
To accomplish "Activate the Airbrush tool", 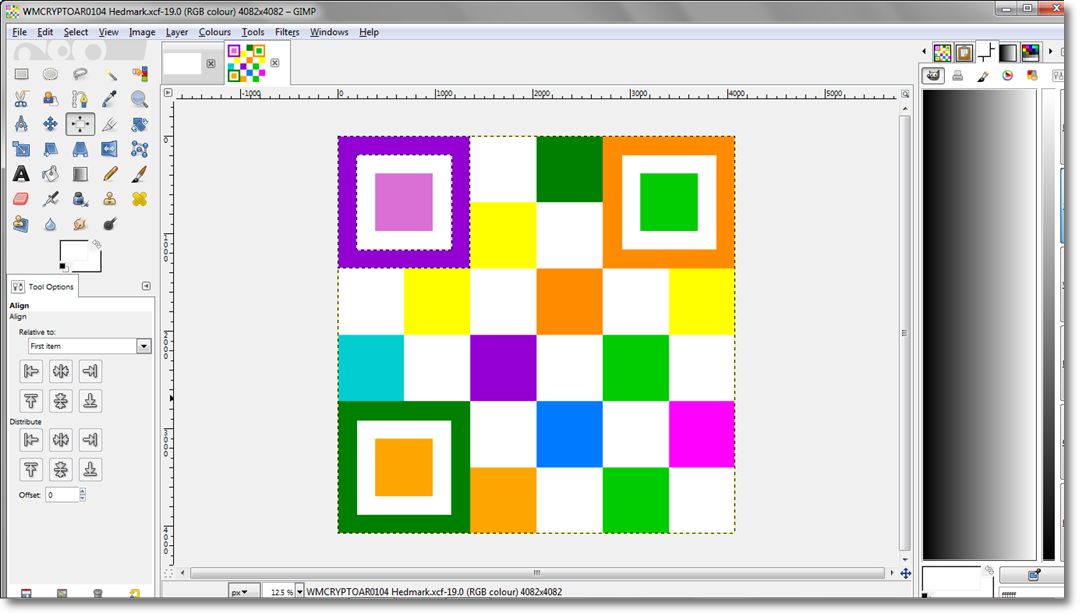I will point(50,199).
